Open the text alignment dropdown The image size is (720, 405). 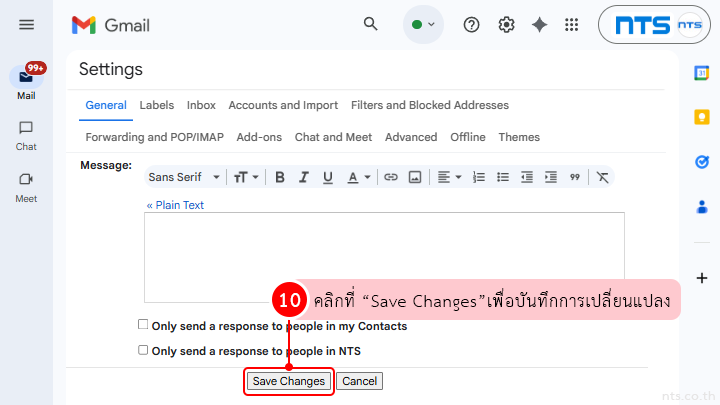449,177
